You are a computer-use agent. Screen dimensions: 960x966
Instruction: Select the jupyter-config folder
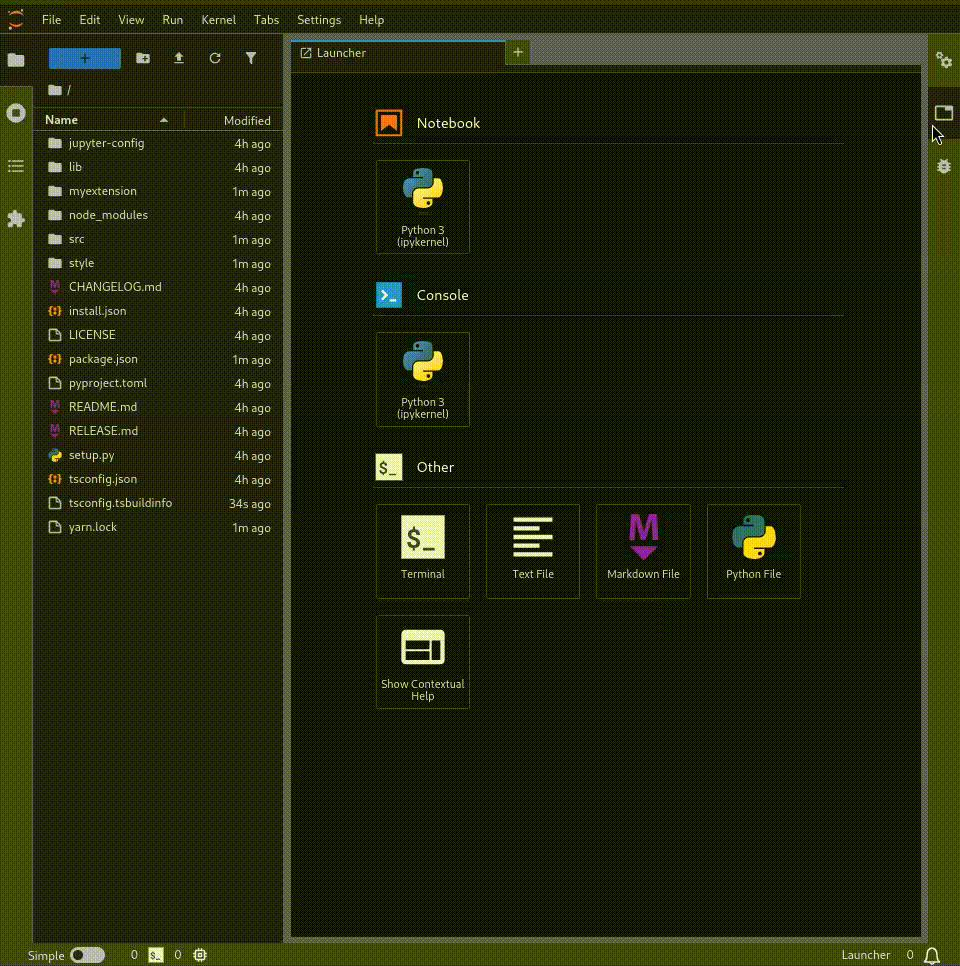click(159, 143)
